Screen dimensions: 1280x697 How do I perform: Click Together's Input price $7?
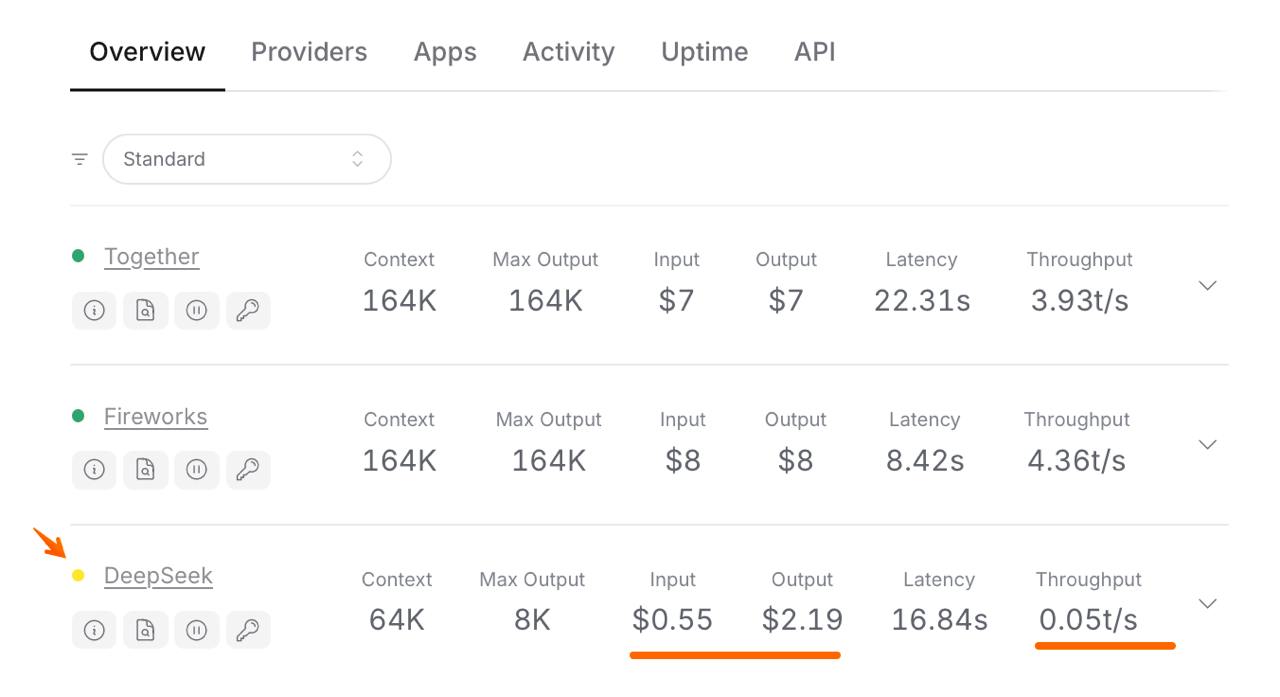676,300
